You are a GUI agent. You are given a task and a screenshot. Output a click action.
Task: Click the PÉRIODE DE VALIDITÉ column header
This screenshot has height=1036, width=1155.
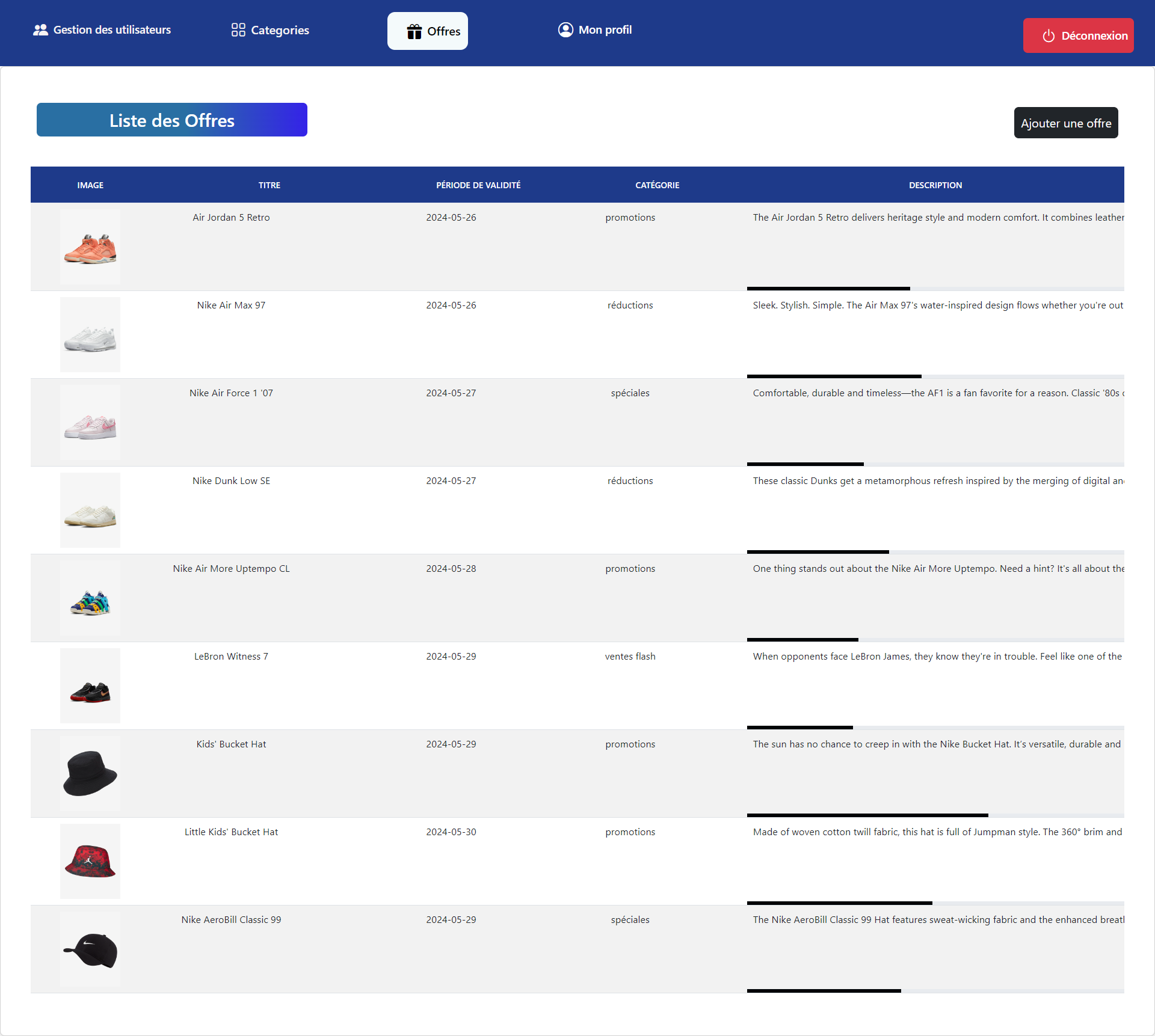[x=478, y=185]
